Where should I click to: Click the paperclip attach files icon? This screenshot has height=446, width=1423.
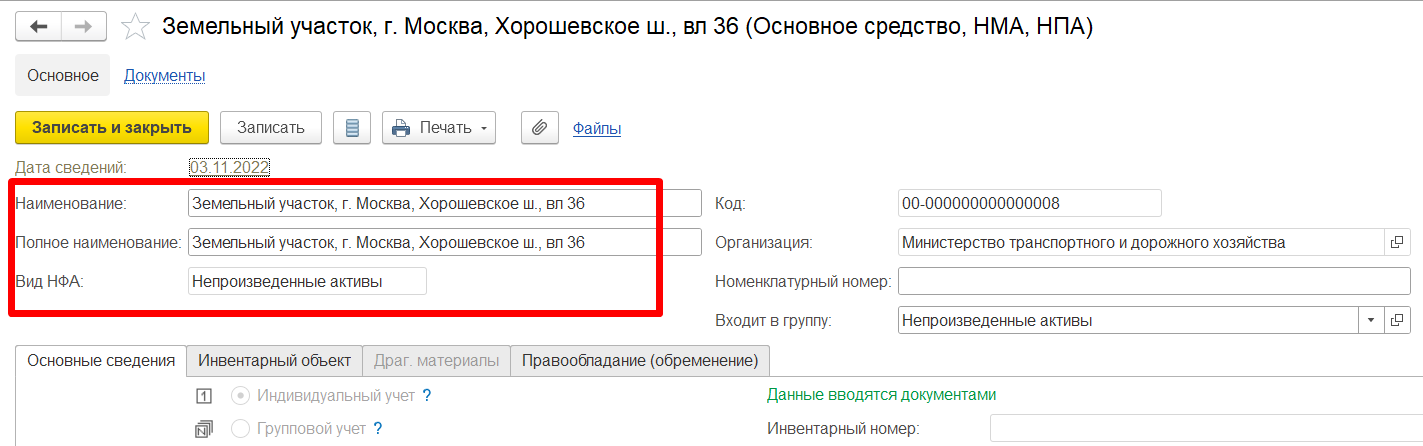(539, 128)
